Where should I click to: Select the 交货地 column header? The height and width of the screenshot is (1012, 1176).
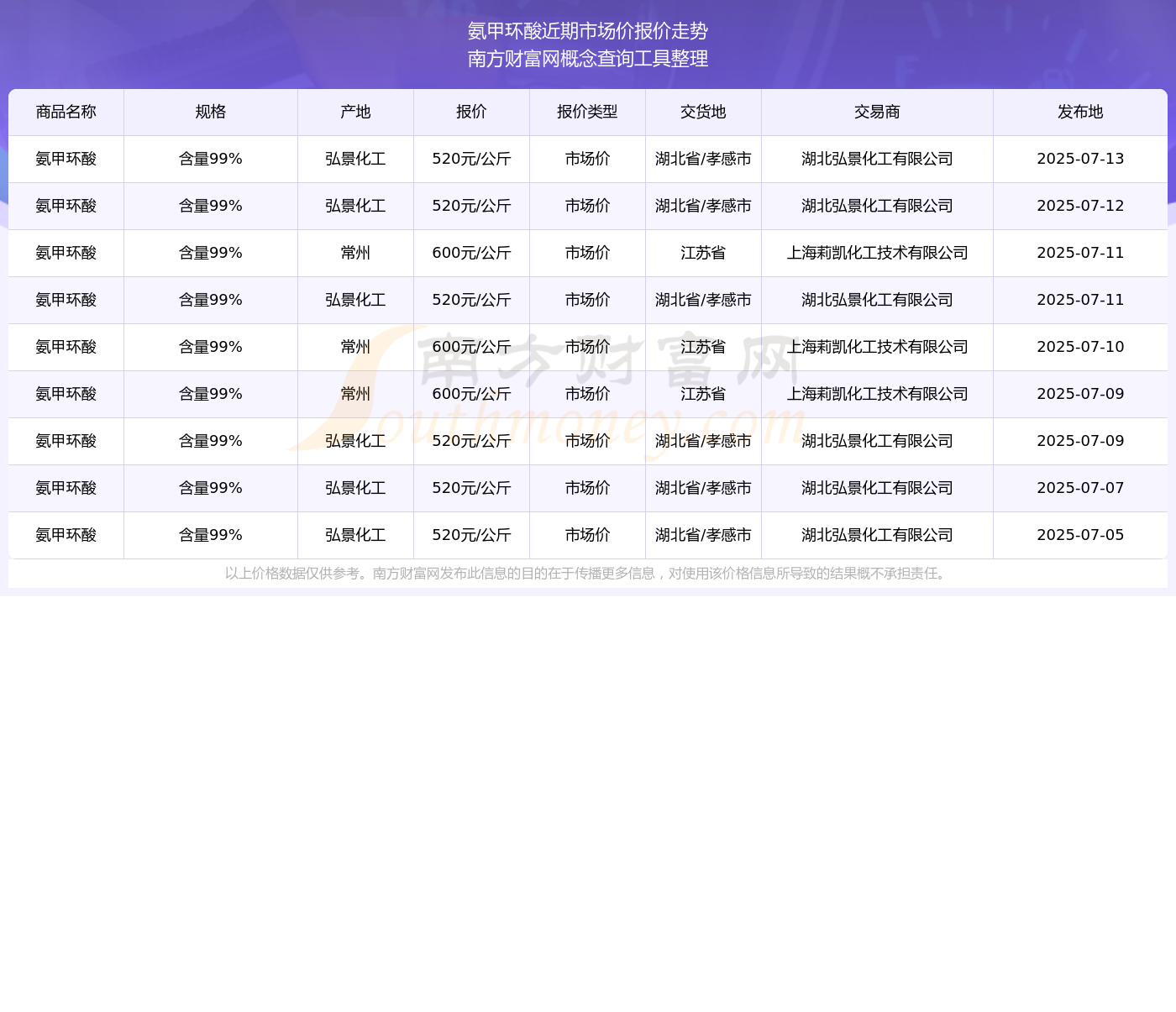[x=703, y=113]
